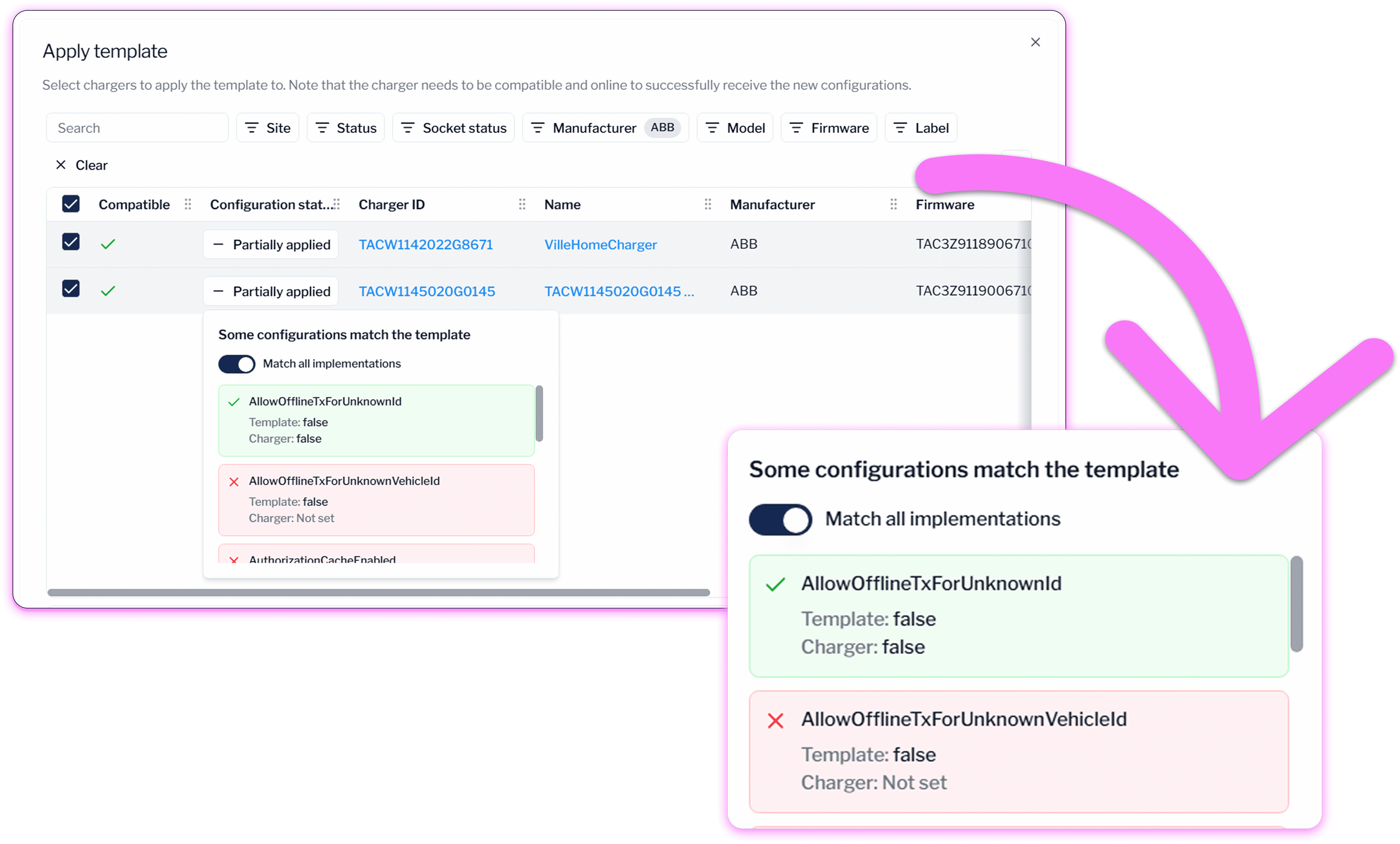
Task: Click drag handle after Manufacturer column
Action: 894,204
